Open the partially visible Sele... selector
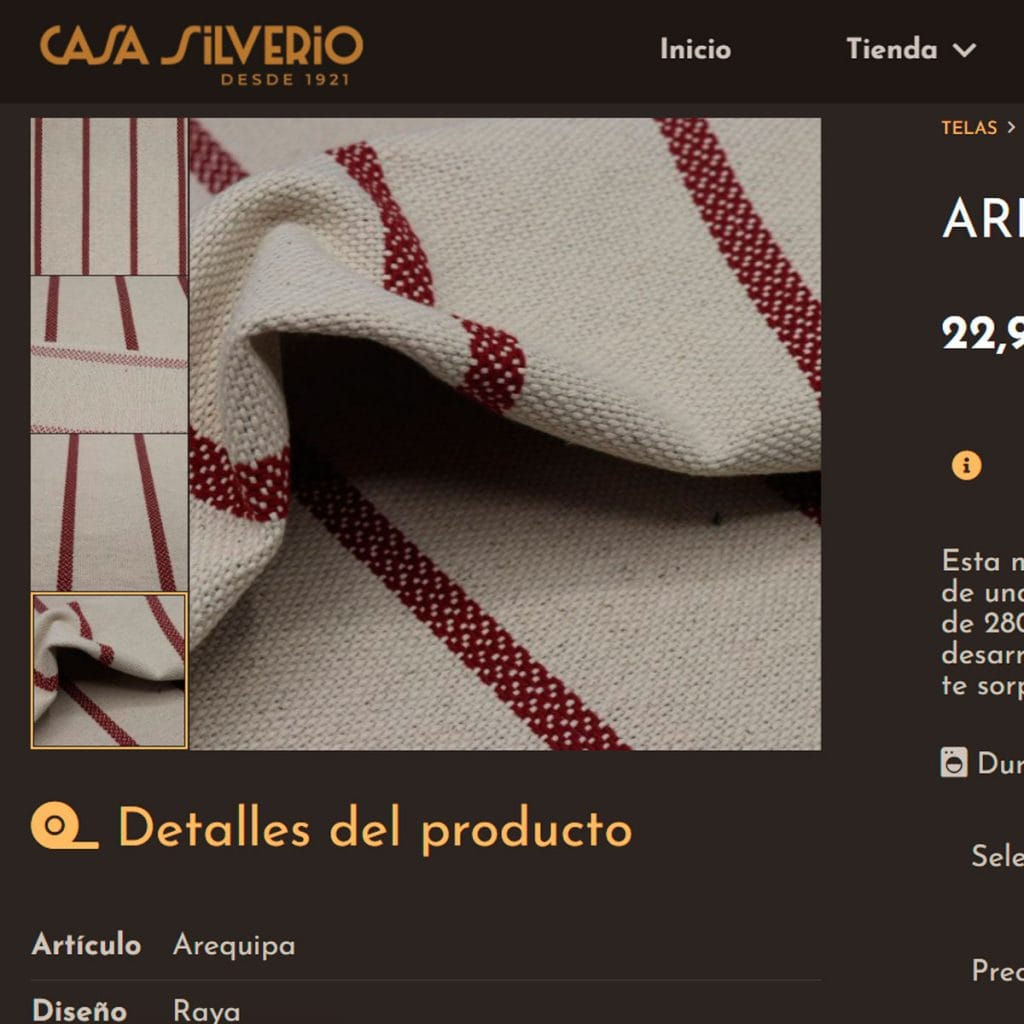1024x1024 pixels. (997, 856)
